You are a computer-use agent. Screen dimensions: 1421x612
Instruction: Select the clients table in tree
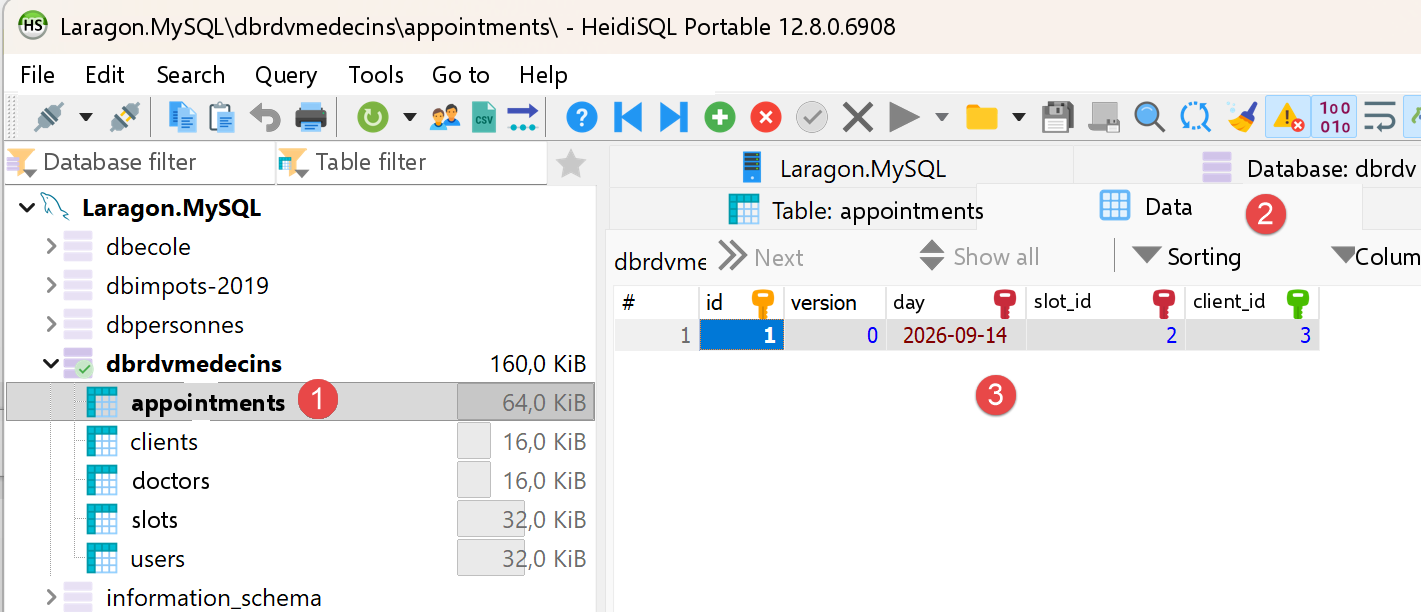[x=164, y=442]
